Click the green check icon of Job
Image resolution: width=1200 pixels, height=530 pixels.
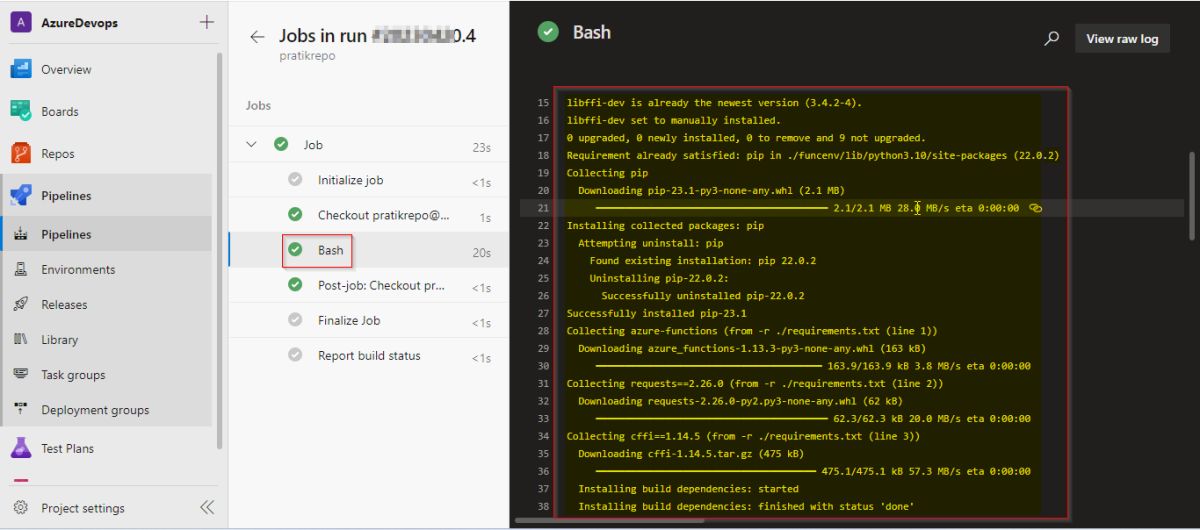(281, 145)
